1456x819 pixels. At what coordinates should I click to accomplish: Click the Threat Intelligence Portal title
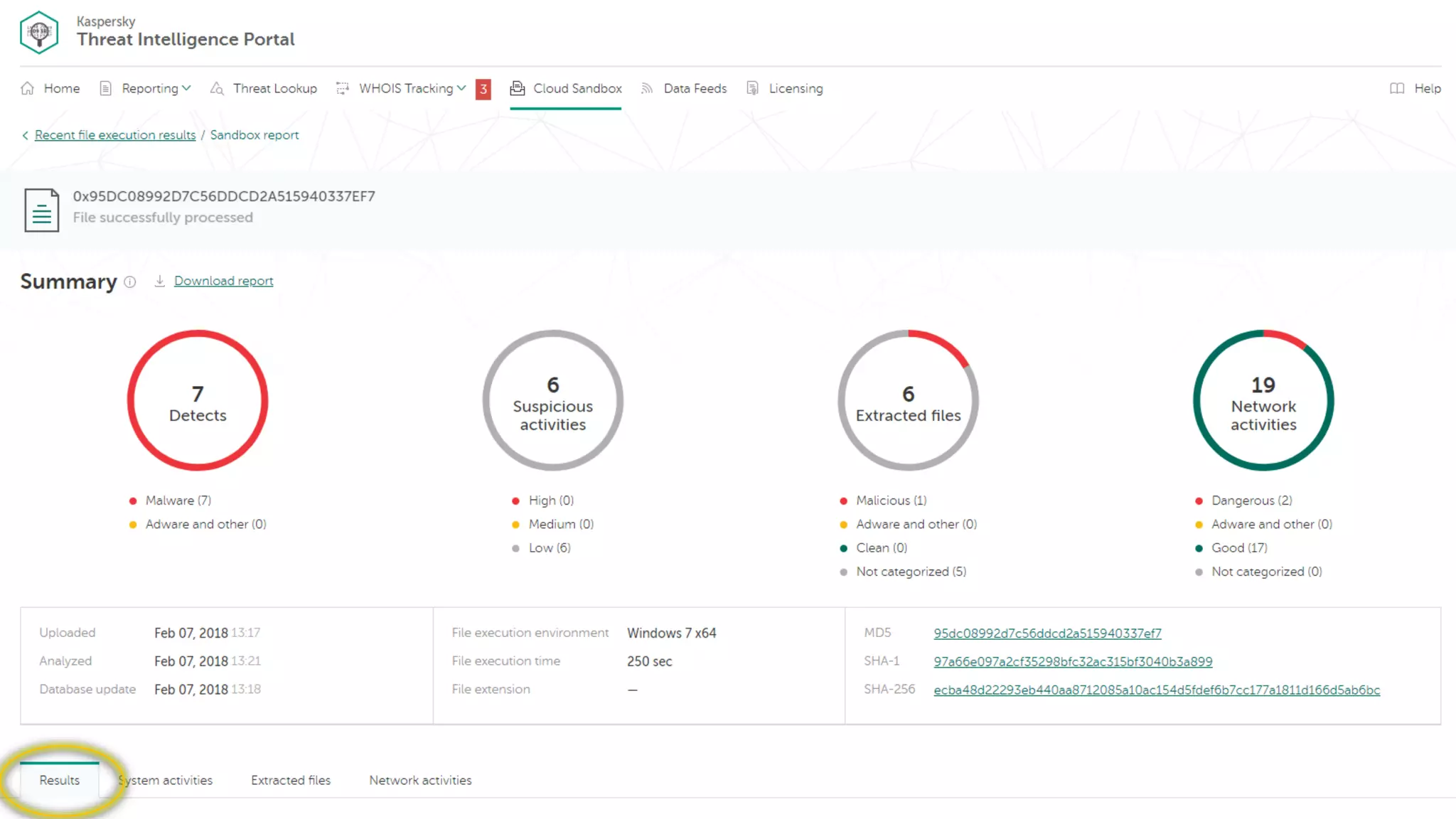(x=186, y=39)
